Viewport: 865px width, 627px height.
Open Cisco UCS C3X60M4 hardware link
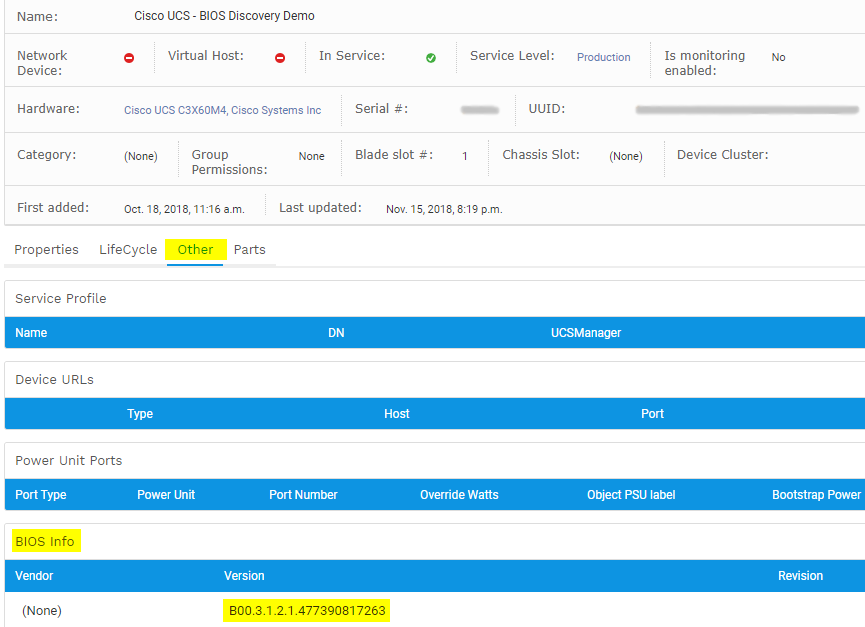tap(222, 110)
